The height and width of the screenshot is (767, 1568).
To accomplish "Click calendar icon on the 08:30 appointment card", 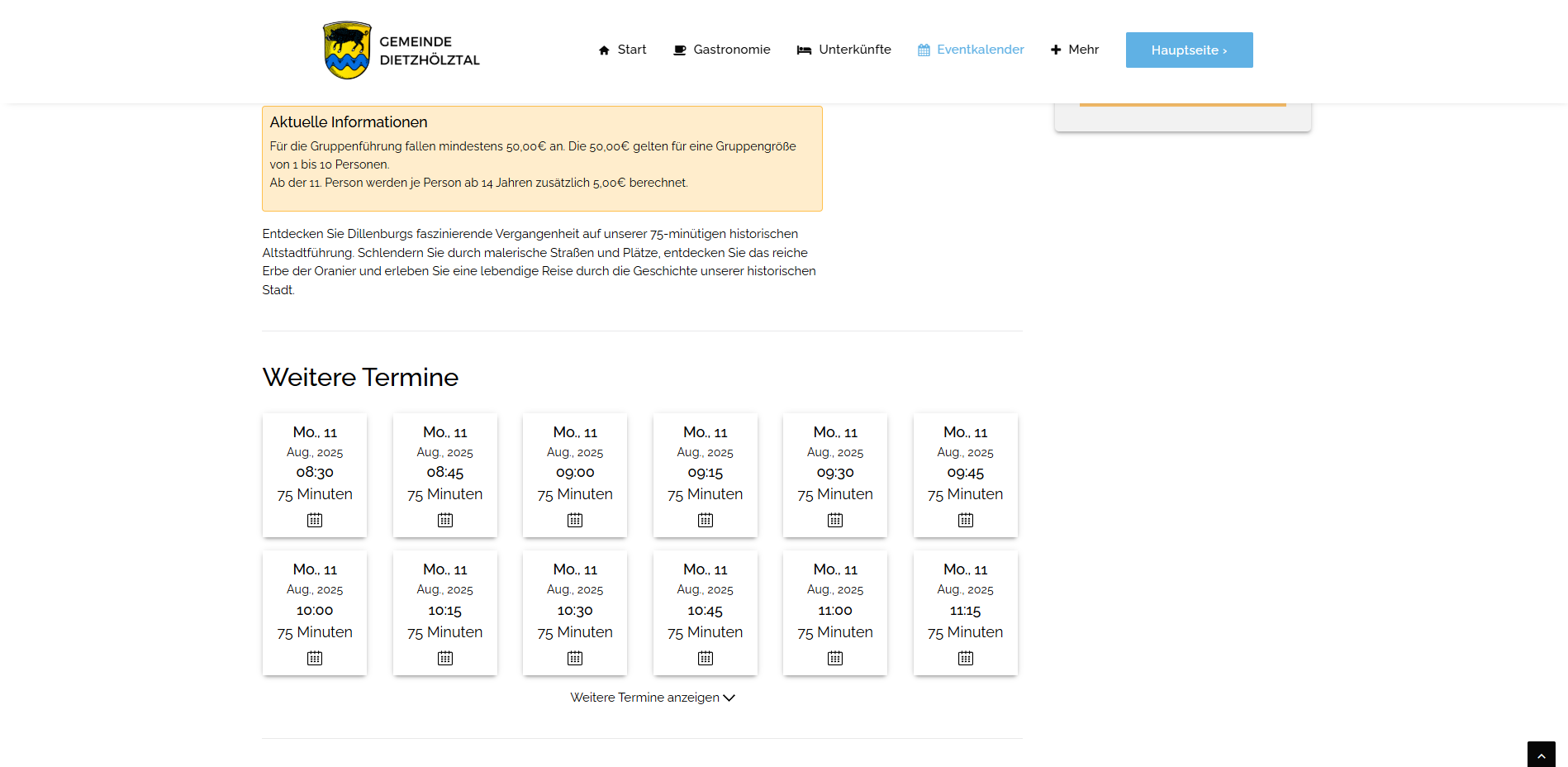I will tap(315, 520).
